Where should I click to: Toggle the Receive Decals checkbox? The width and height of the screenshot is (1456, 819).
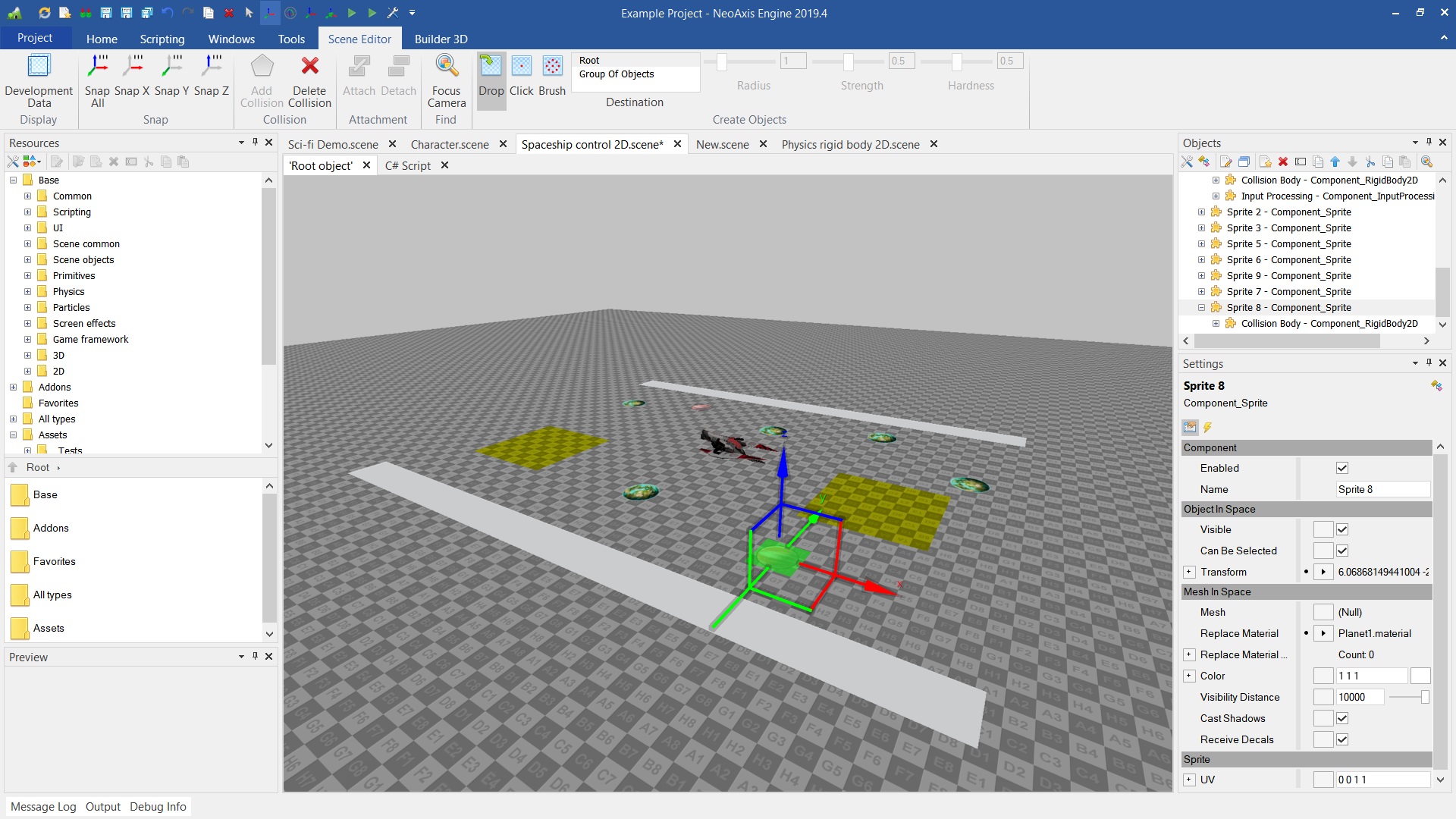1342,740
